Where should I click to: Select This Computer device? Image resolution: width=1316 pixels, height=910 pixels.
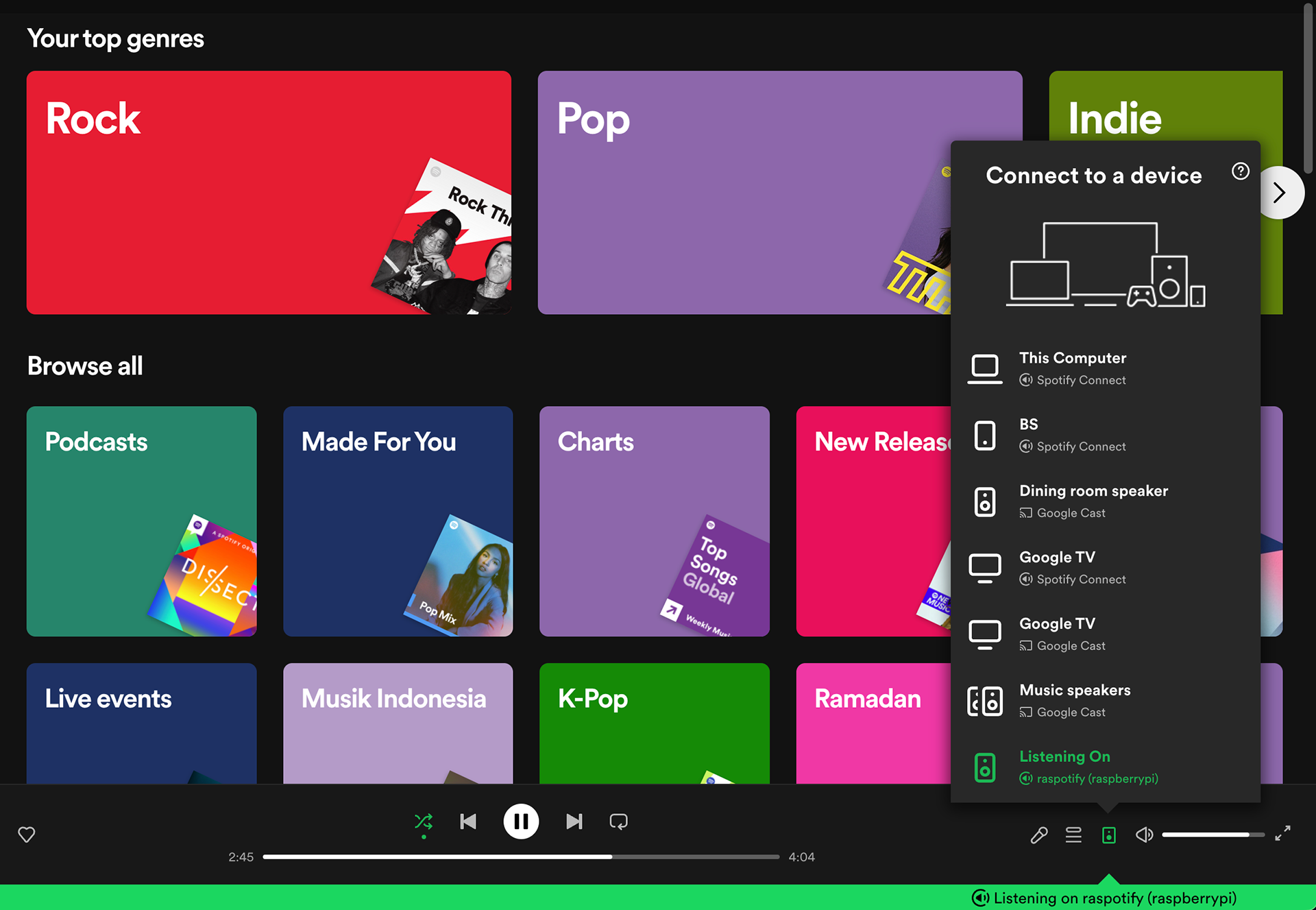[1106, 368]
